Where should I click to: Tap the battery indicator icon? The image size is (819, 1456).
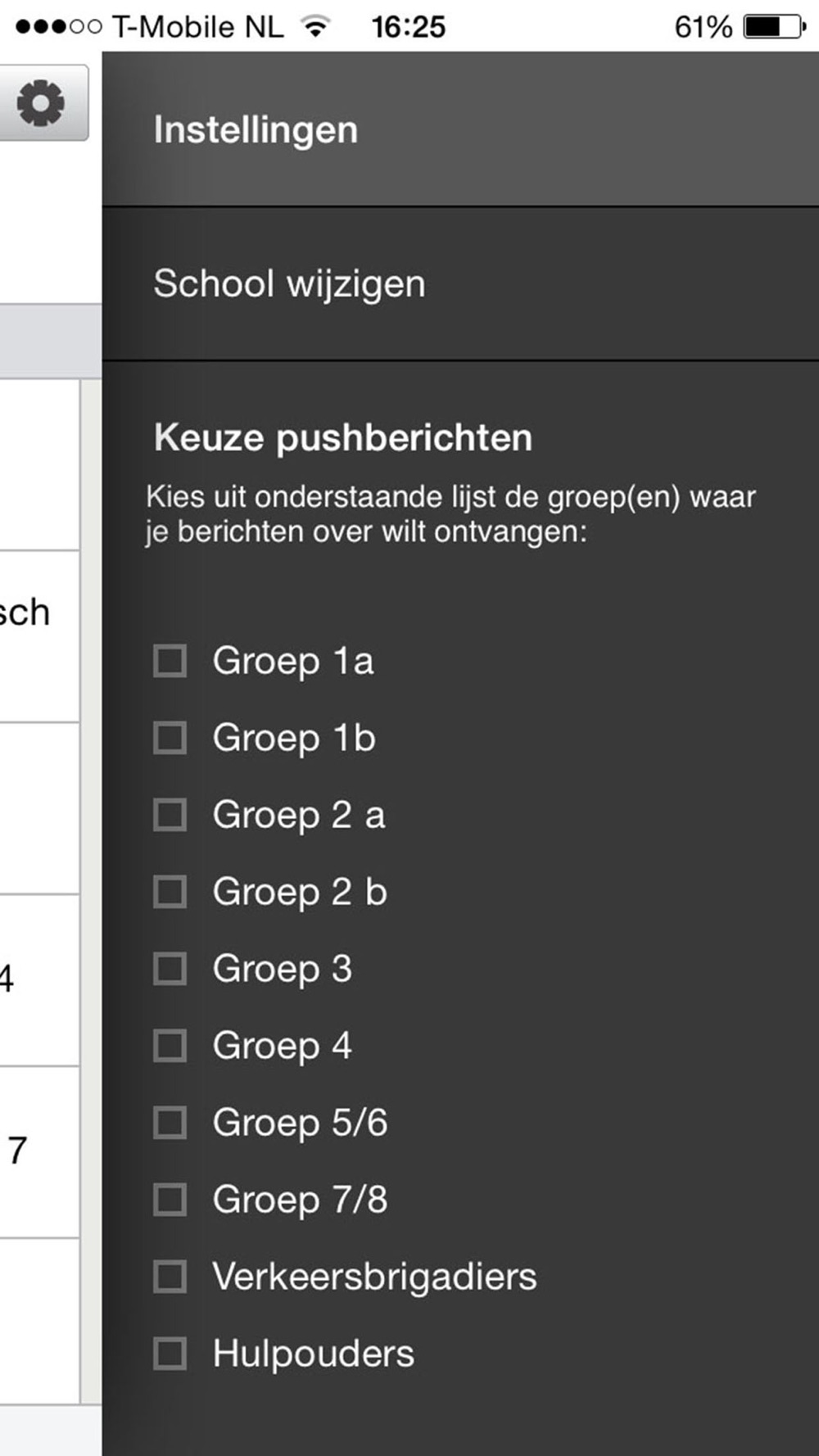coord(773,27)
